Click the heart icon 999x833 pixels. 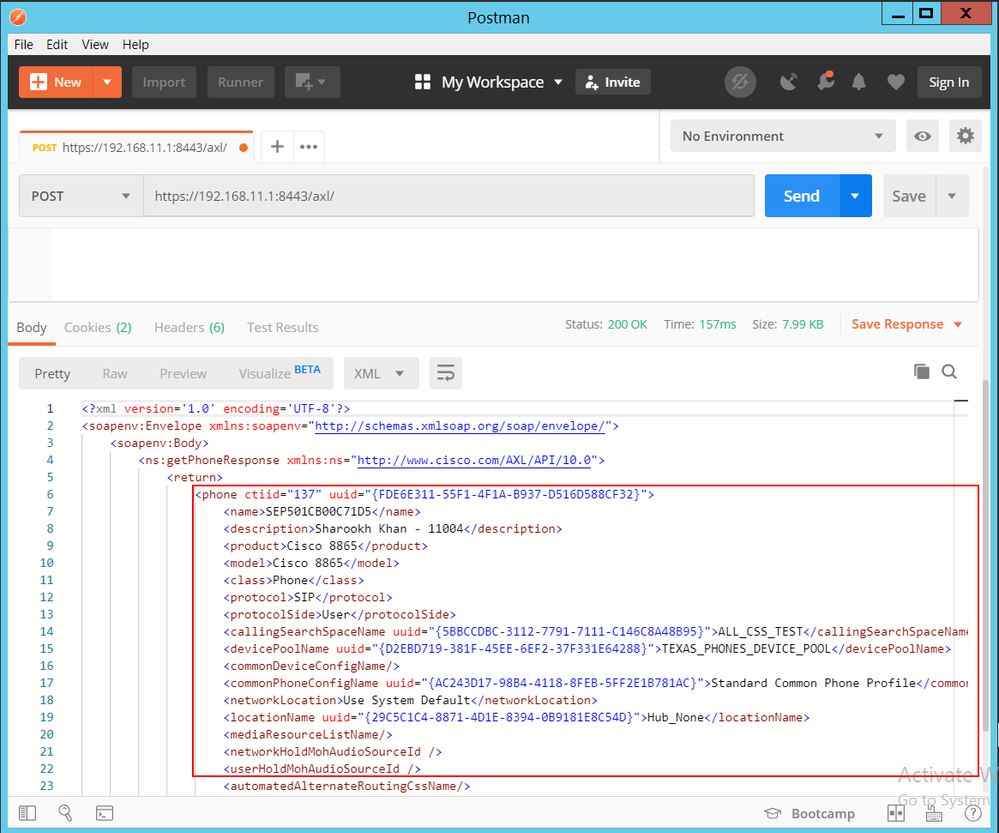[896, 82]
